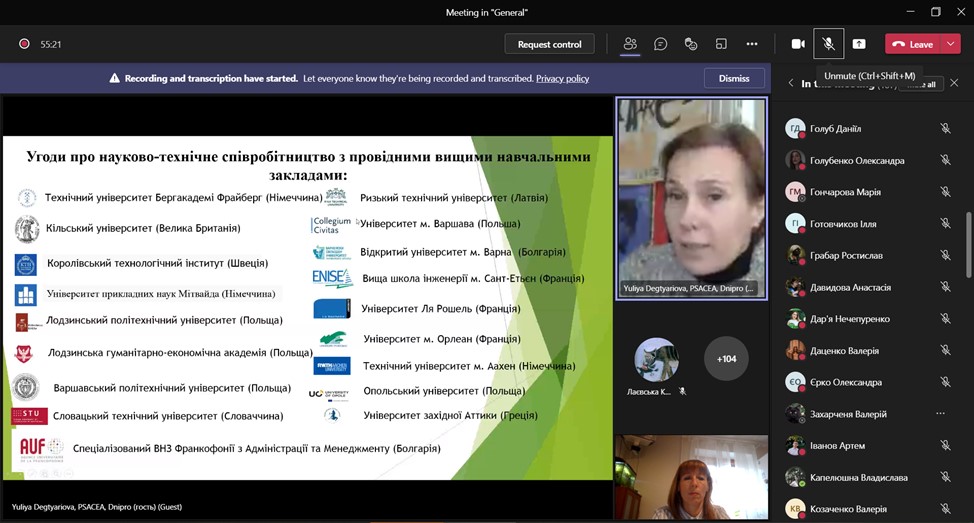The image size is (974, 523).
Task: Open the meeting chat icon
Action: (660, 44)
